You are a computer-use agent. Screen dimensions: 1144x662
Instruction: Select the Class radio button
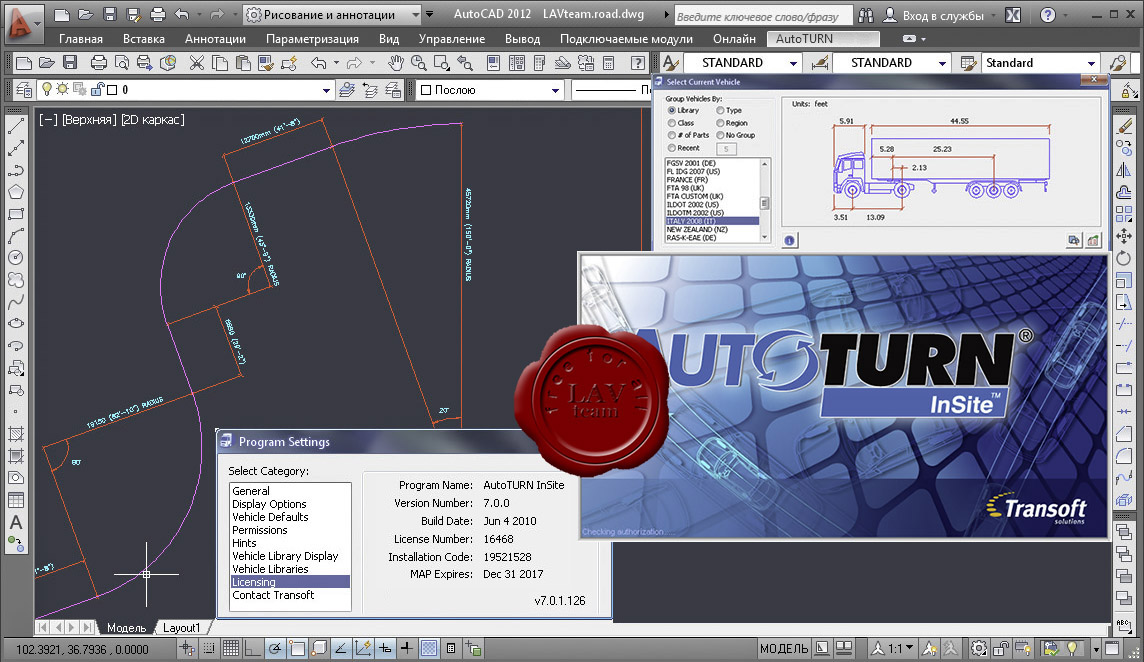coord(672,123)
